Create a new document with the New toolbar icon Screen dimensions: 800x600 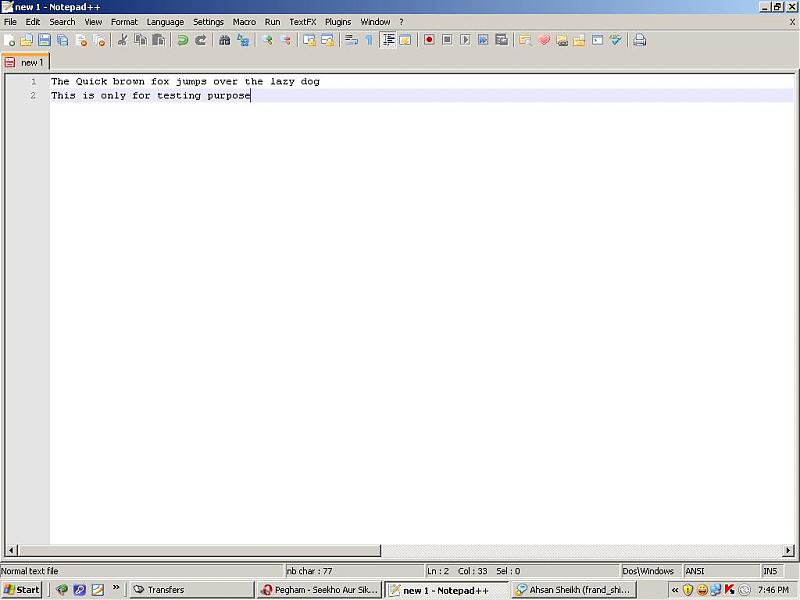(x=9, y=40)
